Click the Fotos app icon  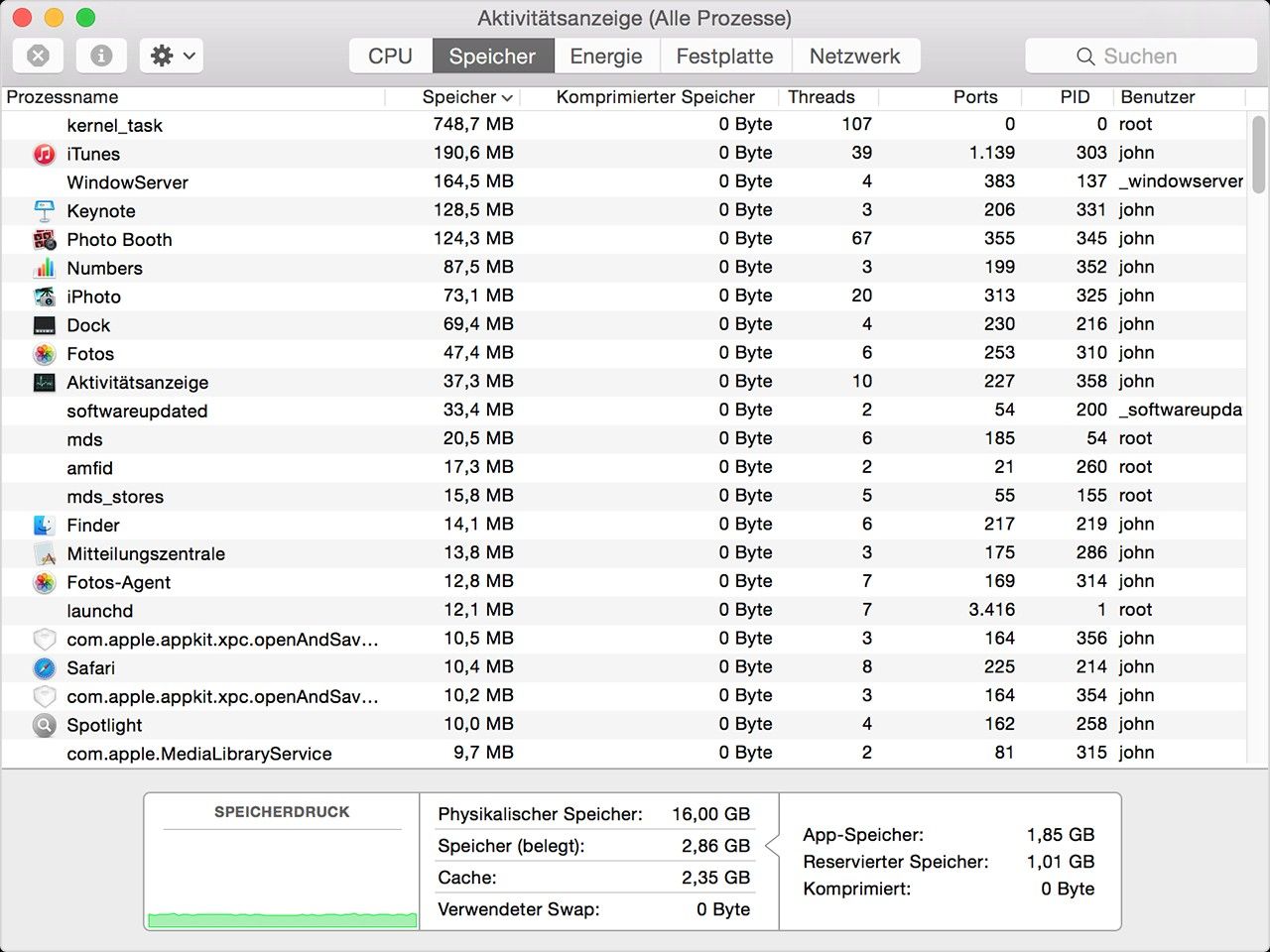(44, 354)
